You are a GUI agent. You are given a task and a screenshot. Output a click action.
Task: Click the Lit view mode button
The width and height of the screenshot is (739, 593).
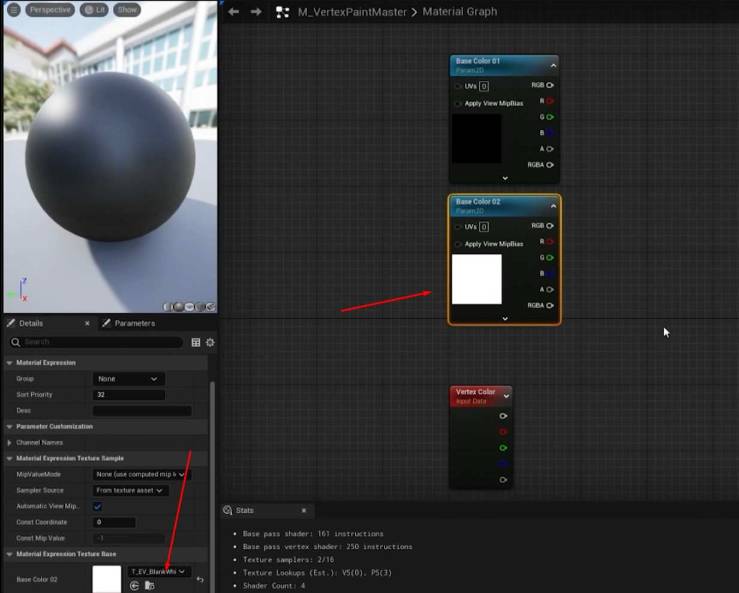[95, 9]
